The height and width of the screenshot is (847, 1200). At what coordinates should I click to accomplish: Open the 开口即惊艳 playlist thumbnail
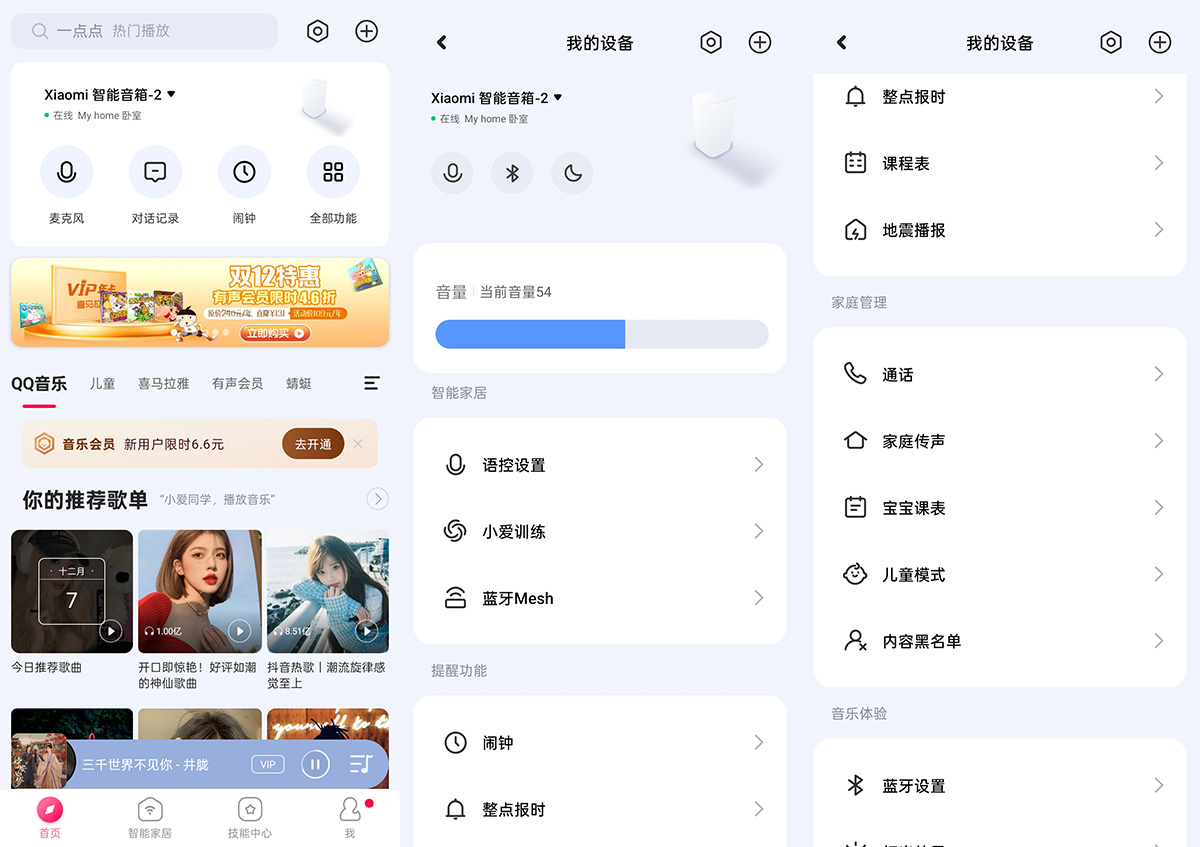[x=200, y=591]
